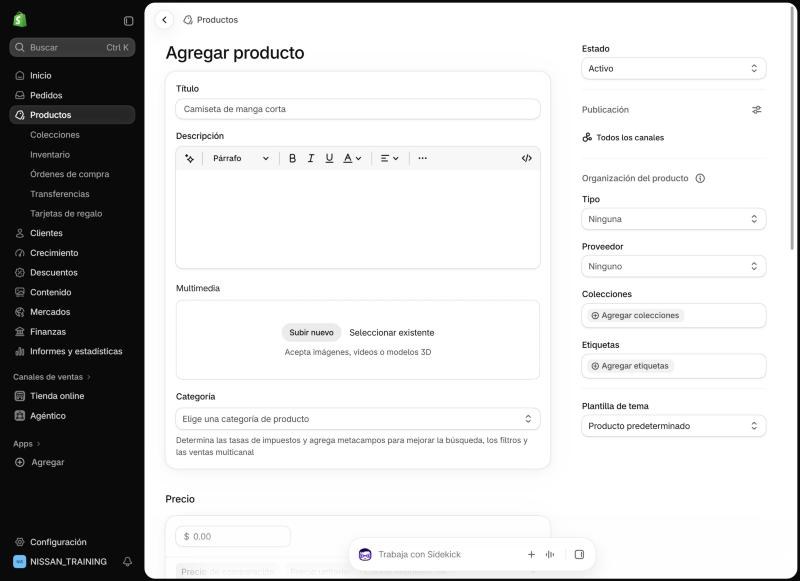Image resolution: width=800 pixels, height=581 pixels.
Task: Open Configuración settings
Action: 72,542
